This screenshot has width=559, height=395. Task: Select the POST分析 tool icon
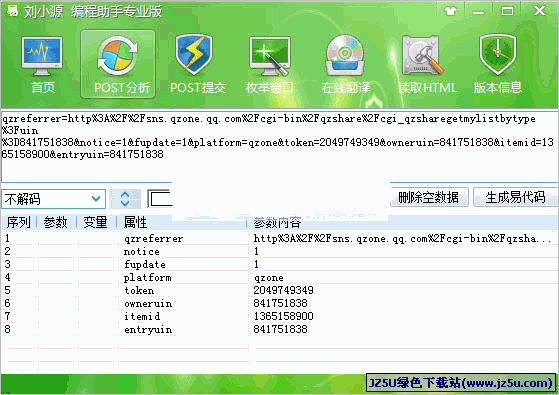[118, 56]
